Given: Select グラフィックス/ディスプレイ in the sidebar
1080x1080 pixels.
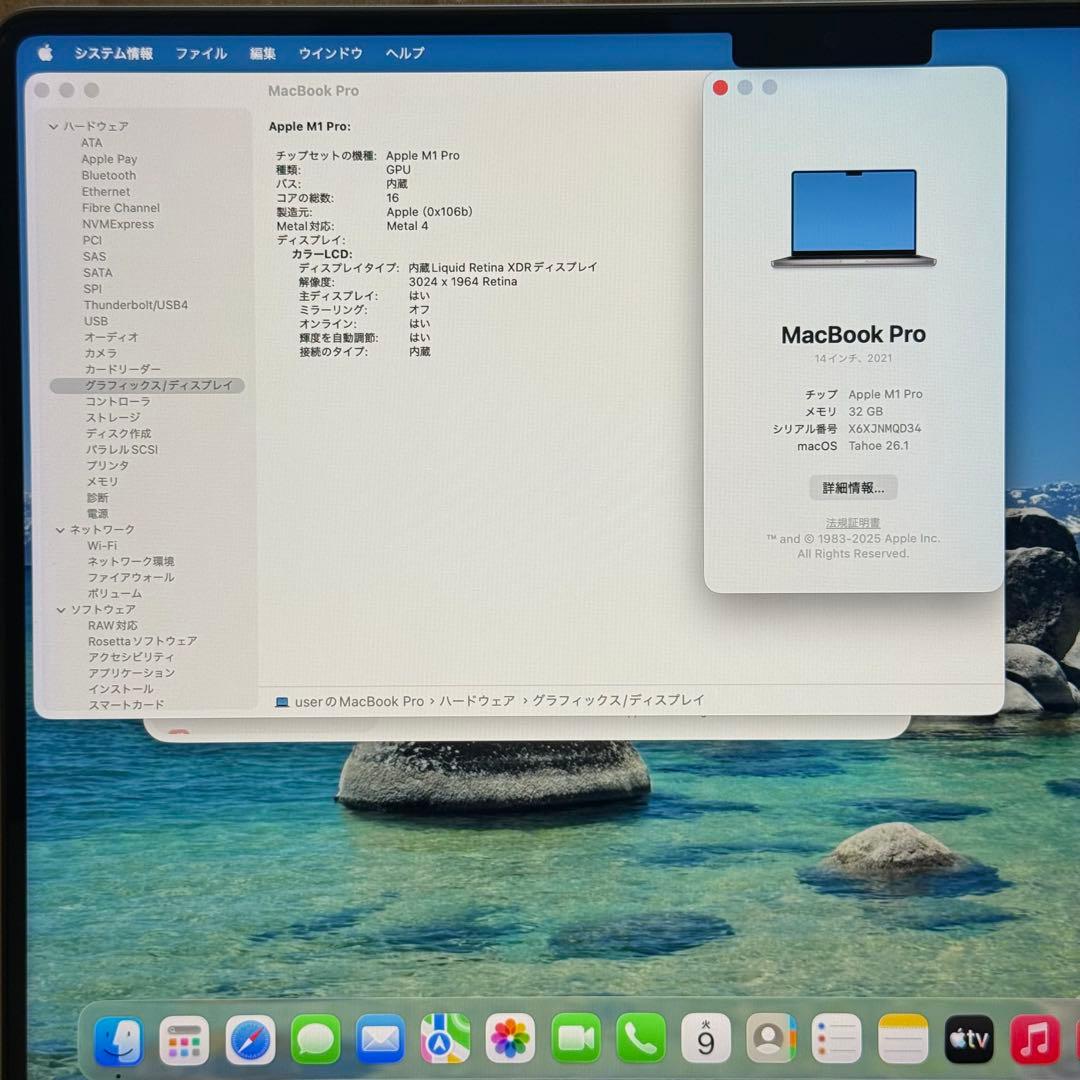Looking at the screenshot, I should pyautogui.click(x=147, y=385).
